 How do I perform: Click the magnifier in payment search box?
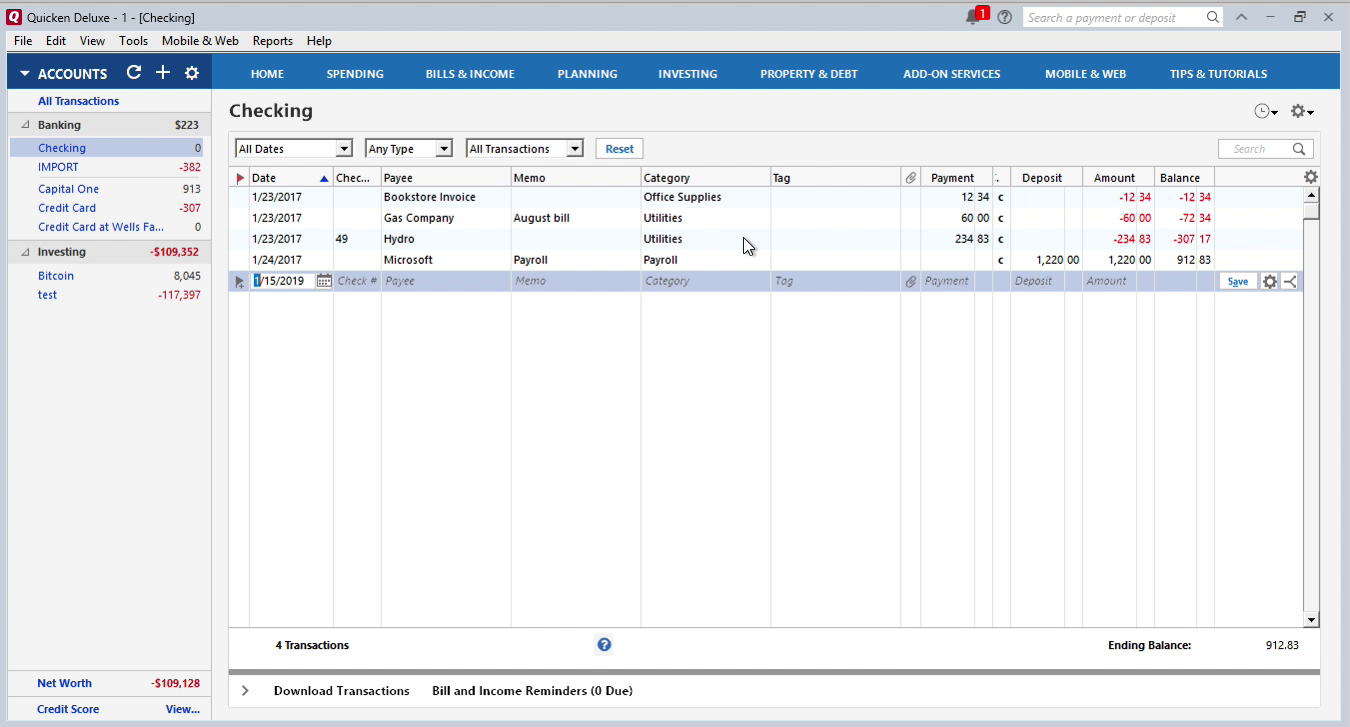(x=1213, y=17)
